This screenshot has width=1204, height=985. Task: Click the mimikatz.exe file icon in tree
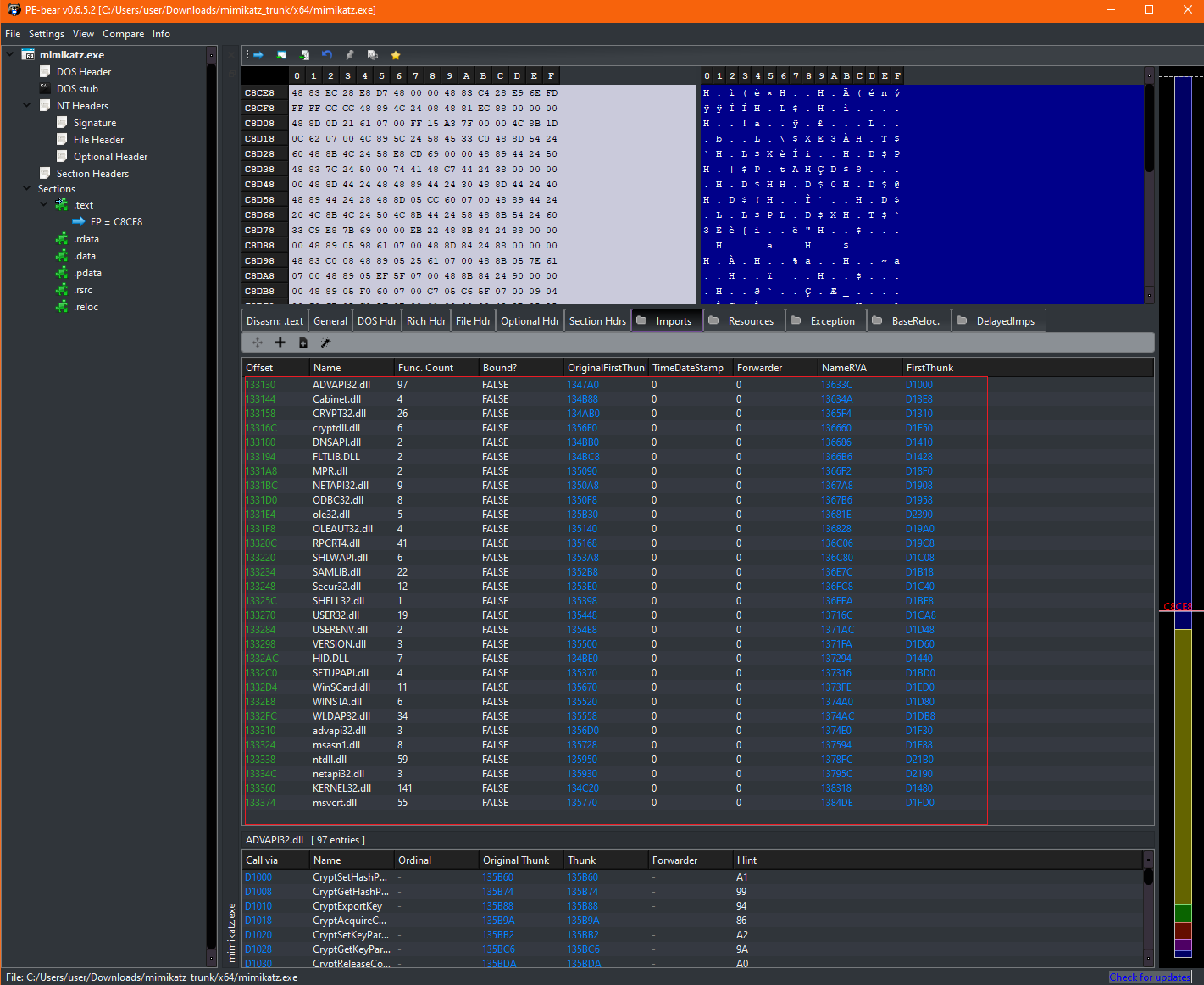(29, 55)
